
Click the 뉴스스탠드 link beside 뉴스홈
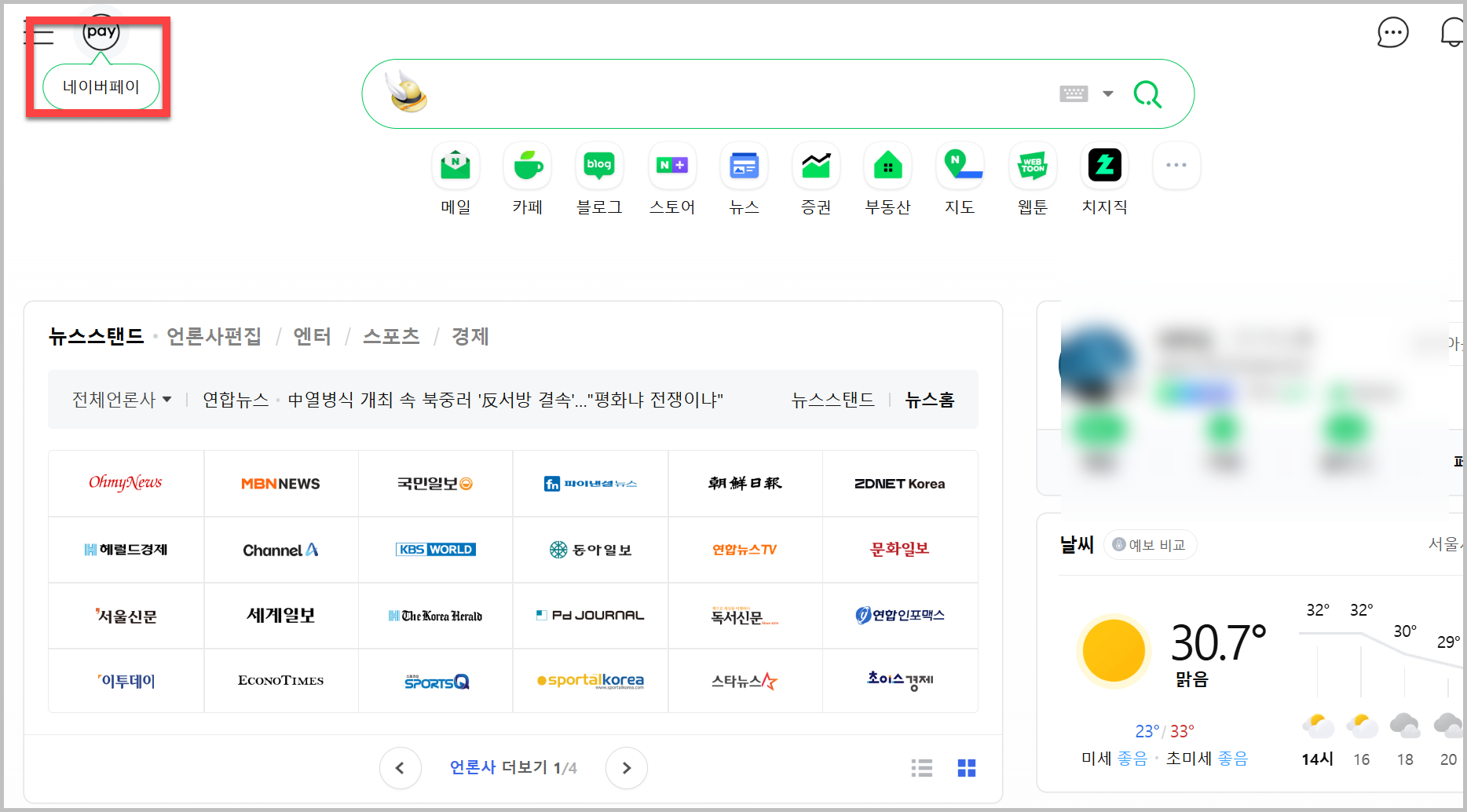click(x=833, y=400)
